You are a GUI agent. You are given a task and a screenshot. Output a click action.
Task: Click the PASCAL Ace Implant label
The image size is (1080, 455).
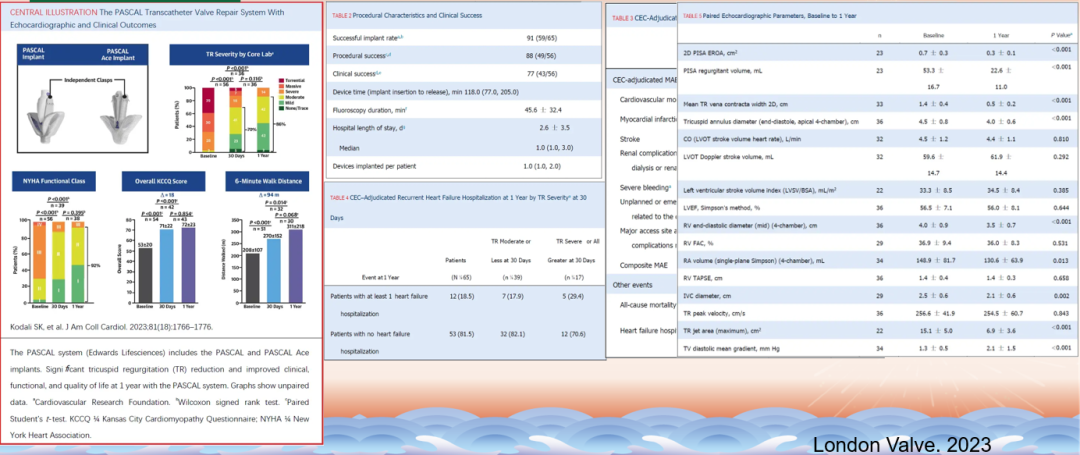116,54
